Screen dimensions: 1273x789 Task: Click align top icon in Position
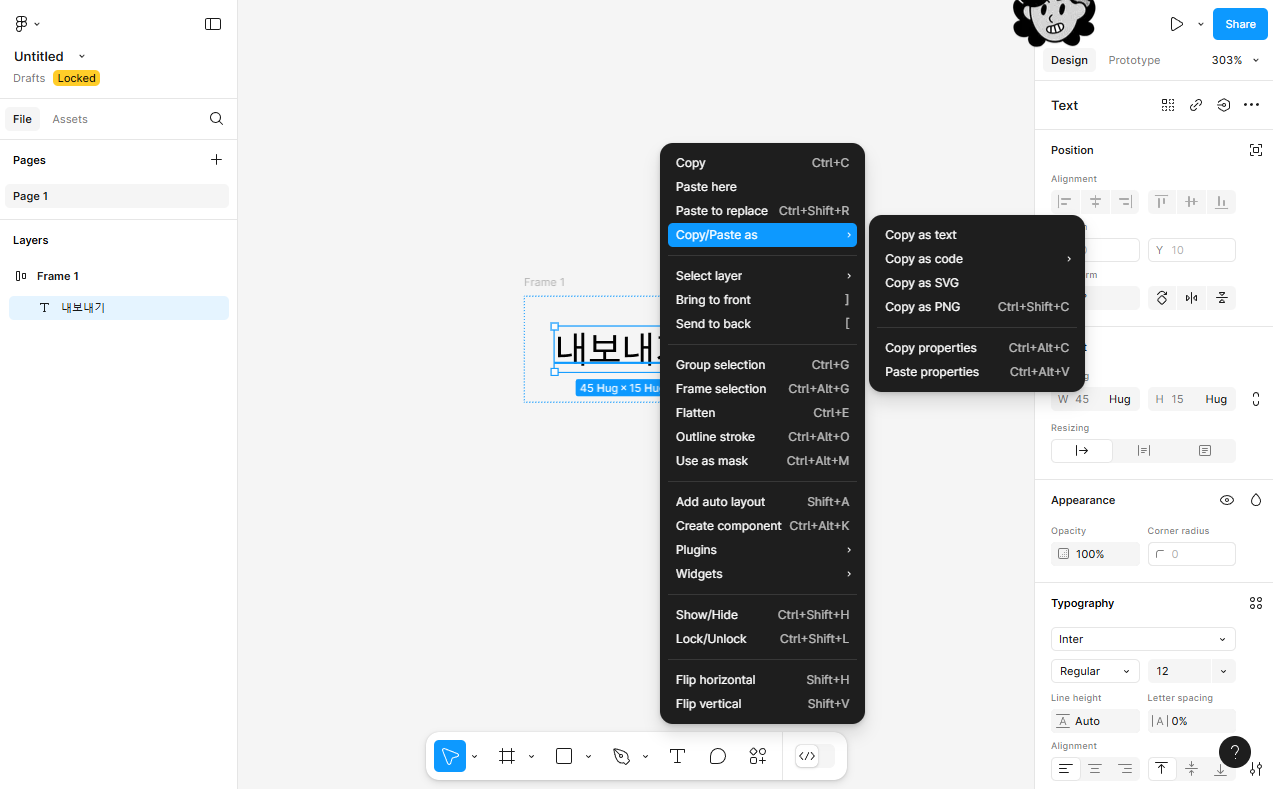coord(1161,202)
